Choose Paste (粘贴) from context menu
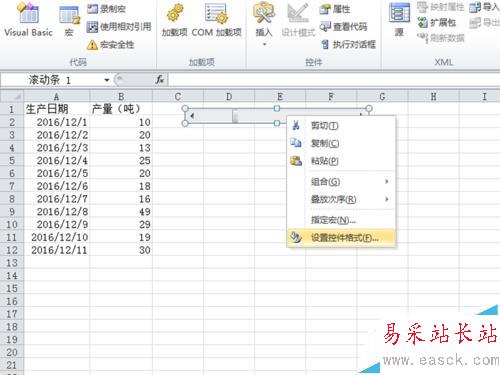This screenshot has height=375, width=500. pyautogui.click(x=341, y=161)
